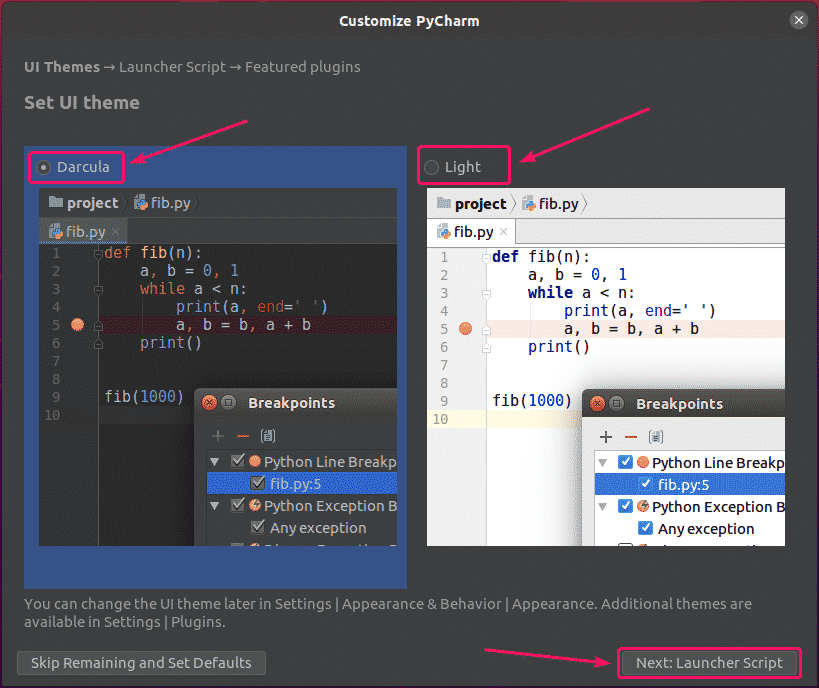Viewport: 819px width, 688px height.
Task: Collapse Python Exception group in Darcula preview
Action: (x=215, y=505)
